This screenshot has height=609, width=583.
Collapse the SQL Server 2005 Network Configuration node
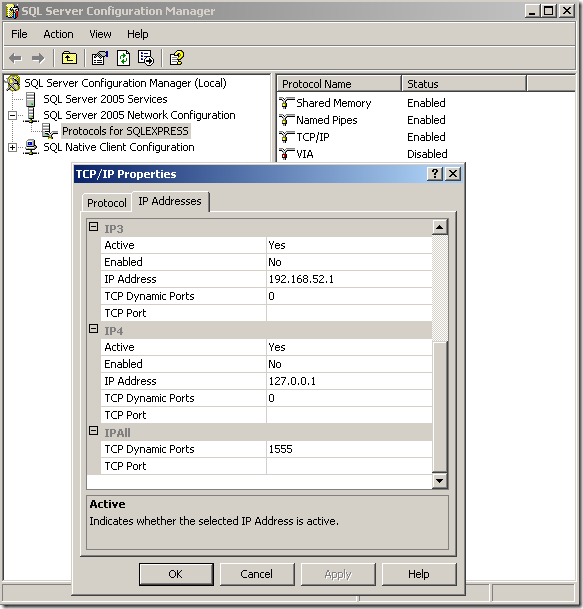tap(12, 115)
